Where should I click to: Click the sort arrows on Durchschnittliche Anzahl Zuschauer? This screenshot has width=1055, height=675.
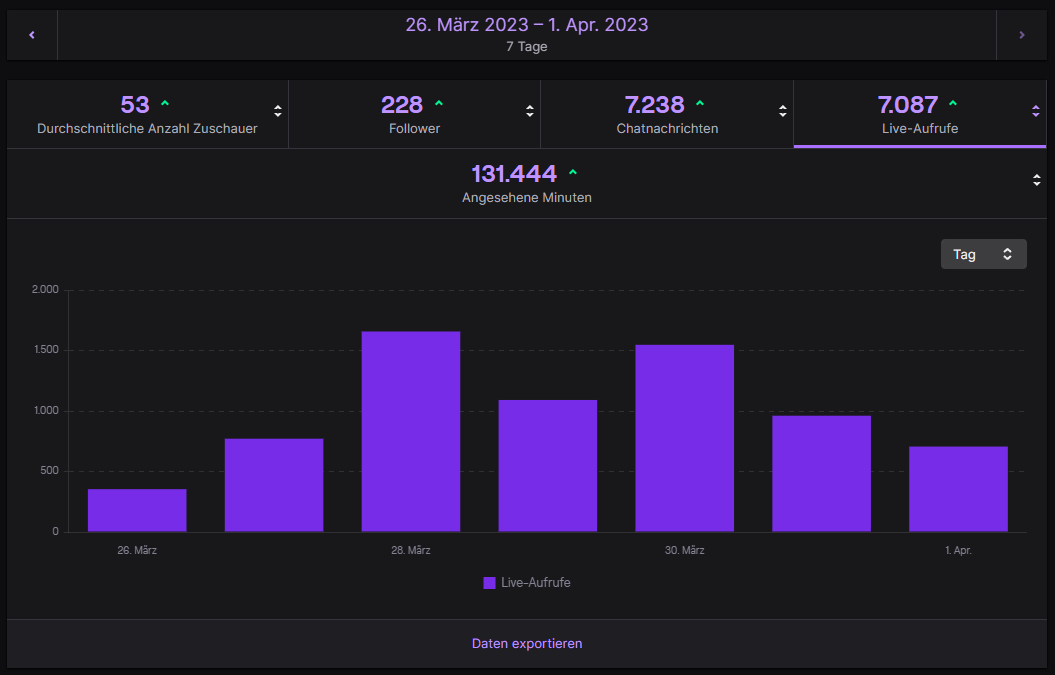(x=277, y=113)
